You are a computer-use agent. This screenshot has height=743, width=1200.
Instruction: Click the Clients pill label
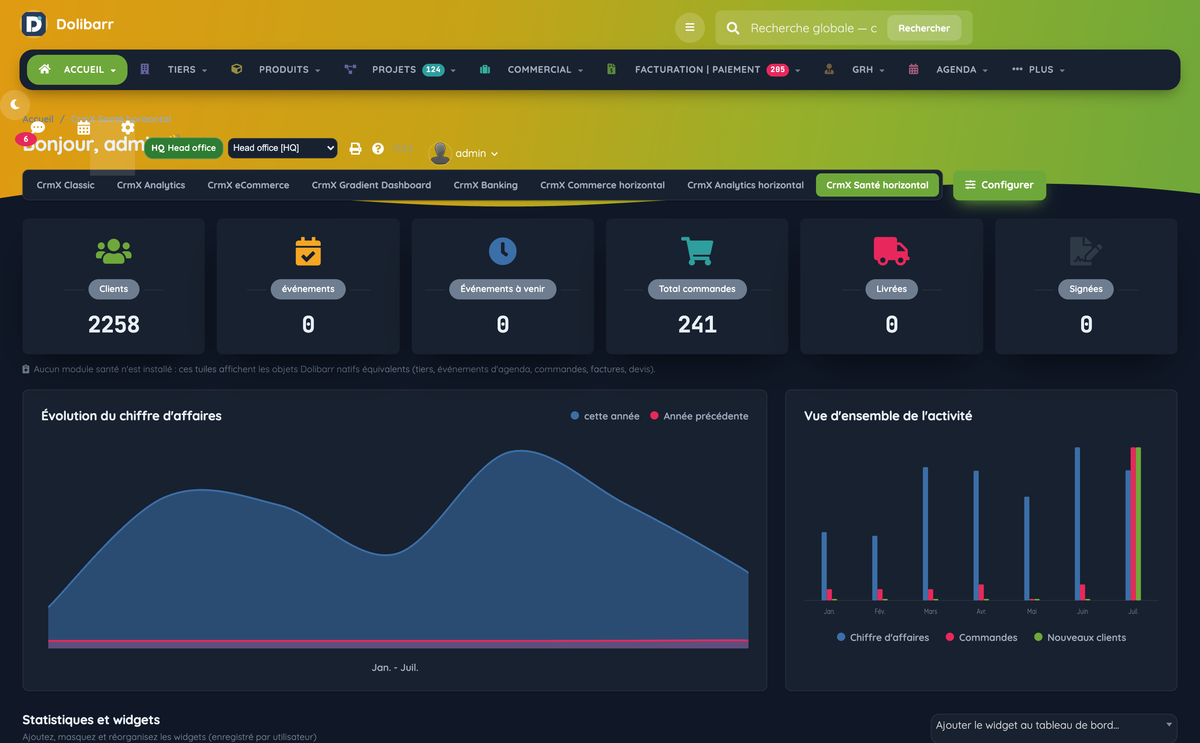click(113, 289)
